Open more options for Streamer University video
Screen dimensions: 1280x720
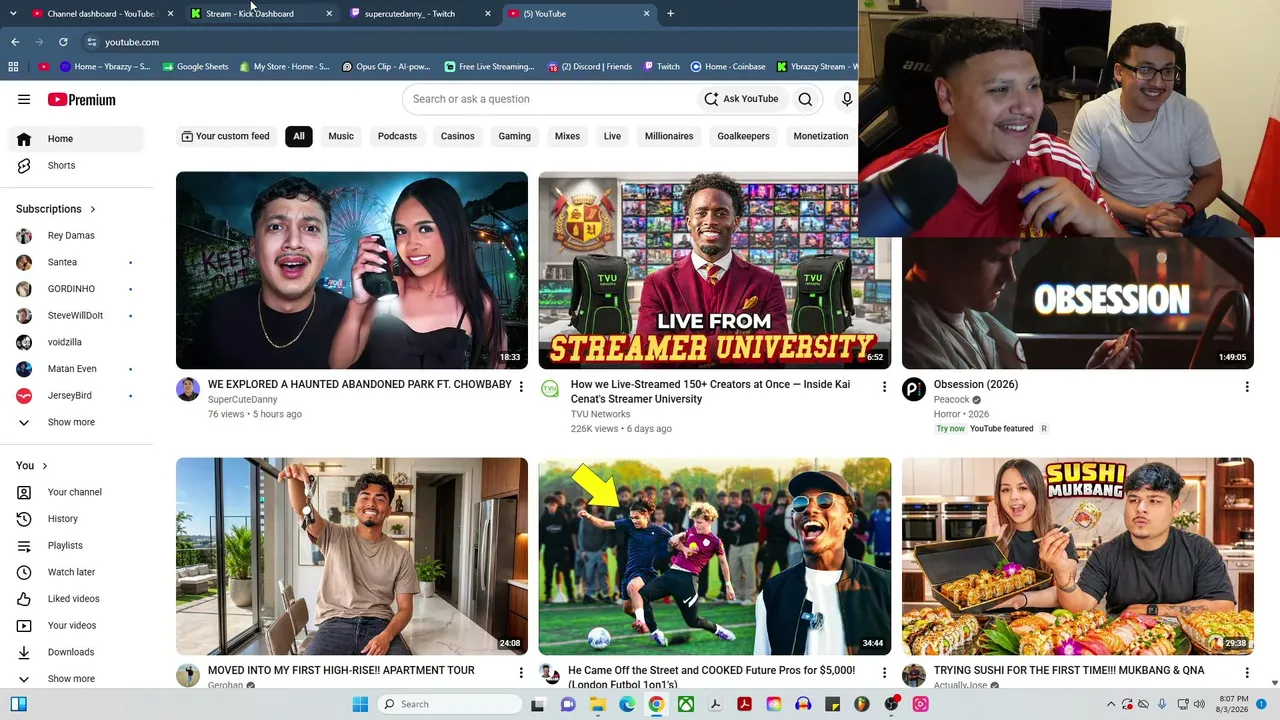pos(884,387)
